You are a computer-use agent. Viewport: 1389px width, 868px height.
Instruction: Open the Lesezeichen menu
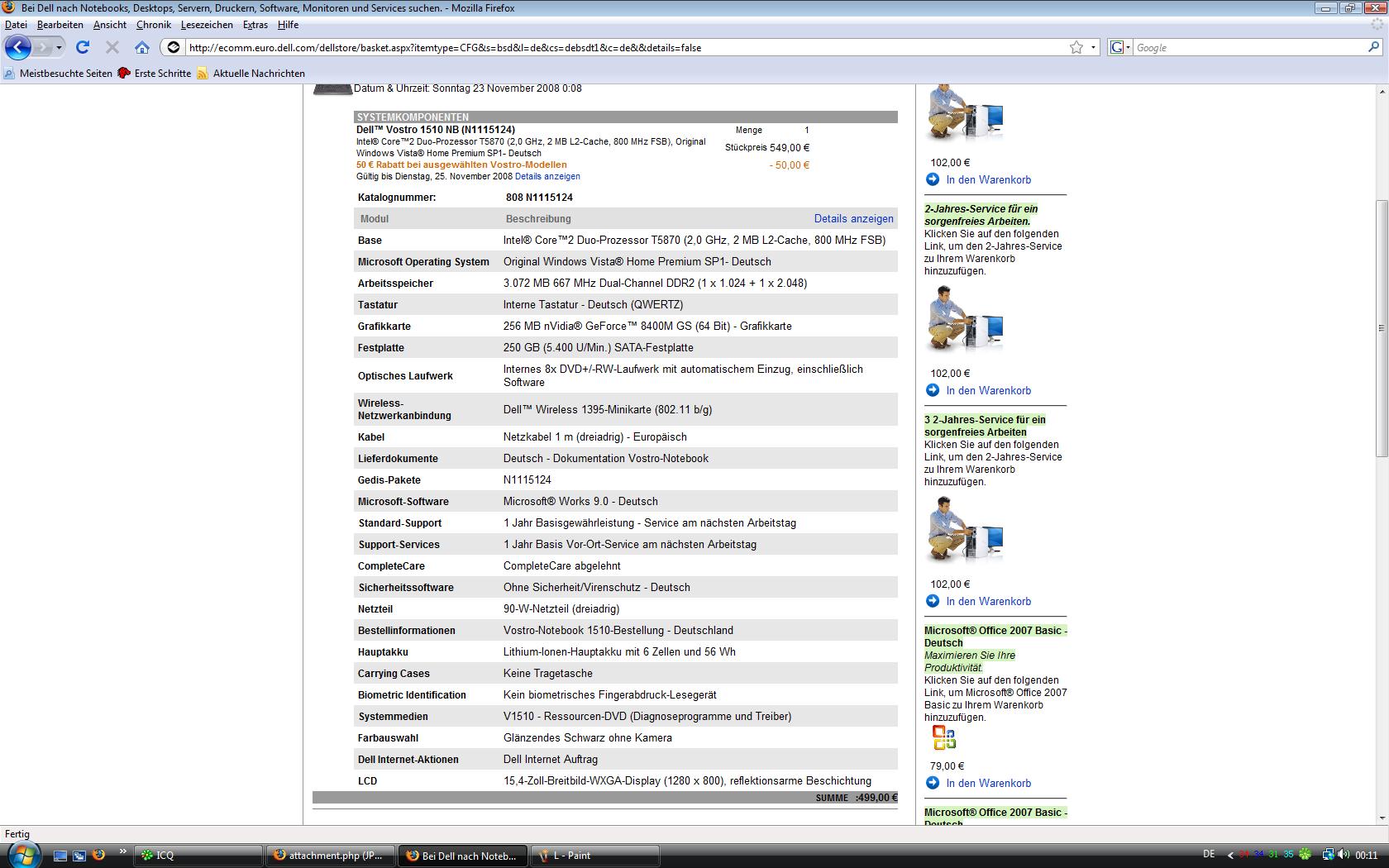pyautogui.click(x=207, y=25)
